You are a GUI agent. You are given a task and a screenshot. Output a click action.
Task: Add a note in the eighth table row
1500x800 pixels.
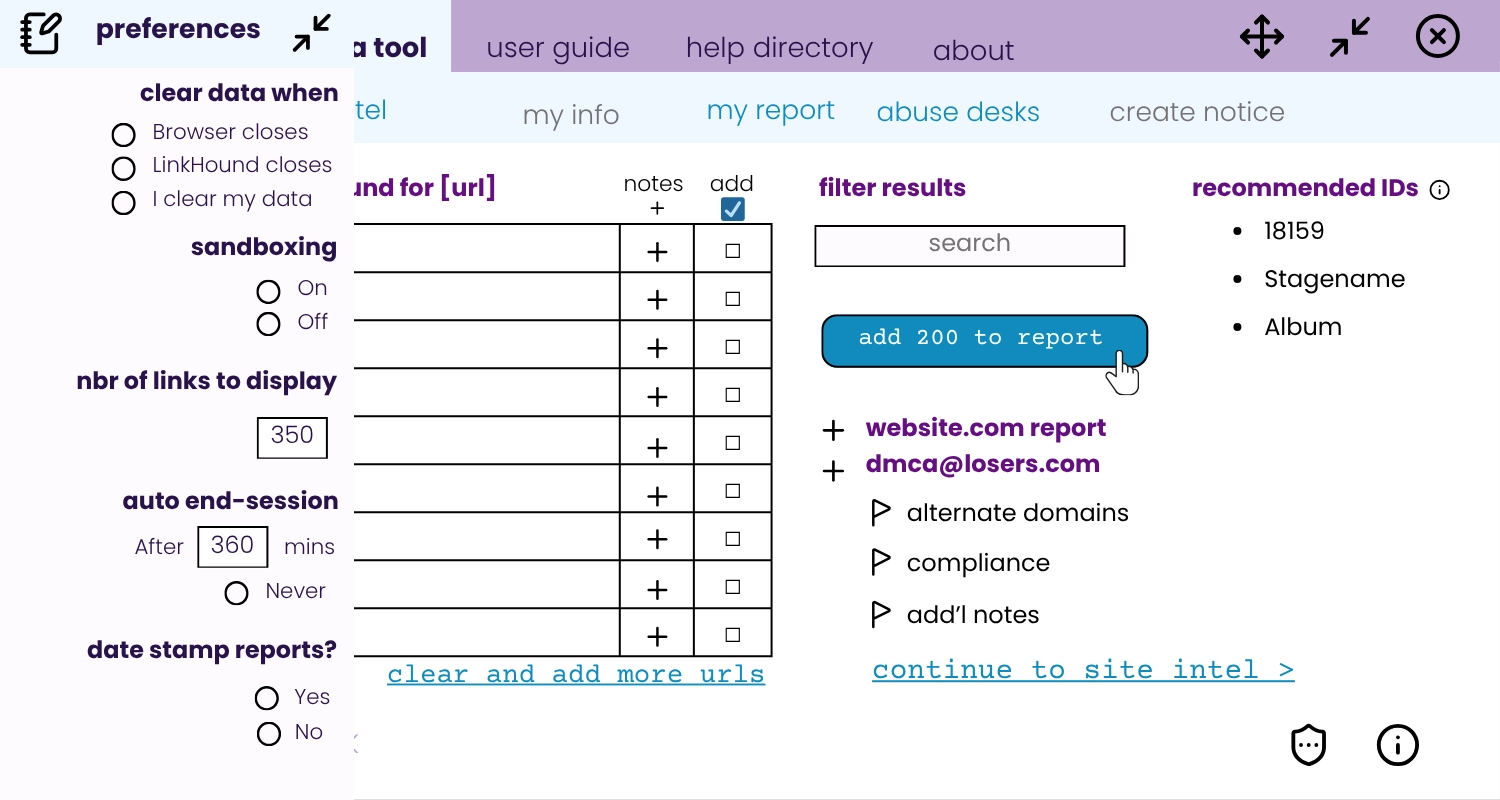coord(657,590)
